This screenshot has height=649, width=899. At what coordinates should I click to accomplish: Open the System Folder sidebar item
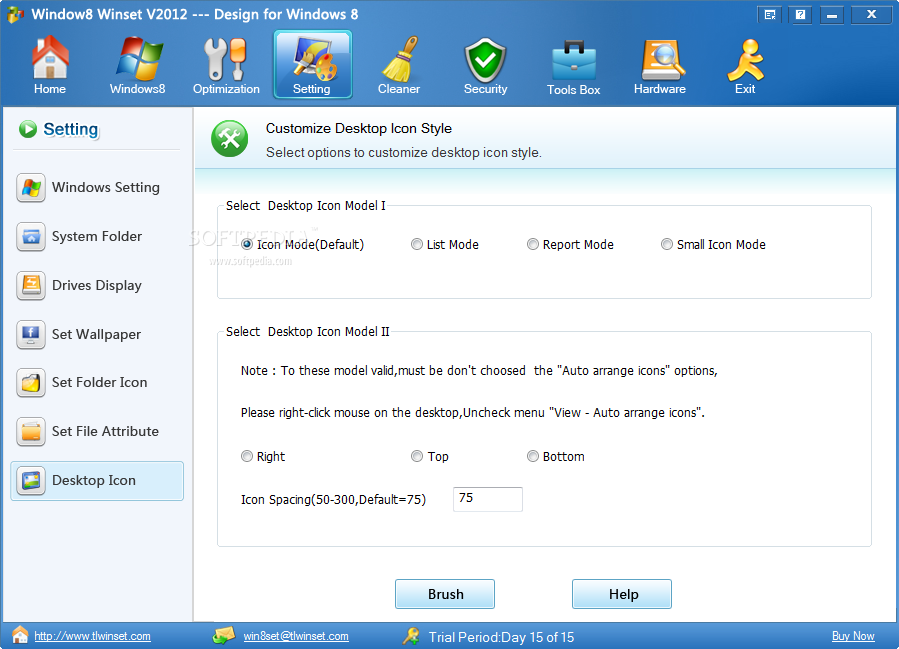[97, 236]
